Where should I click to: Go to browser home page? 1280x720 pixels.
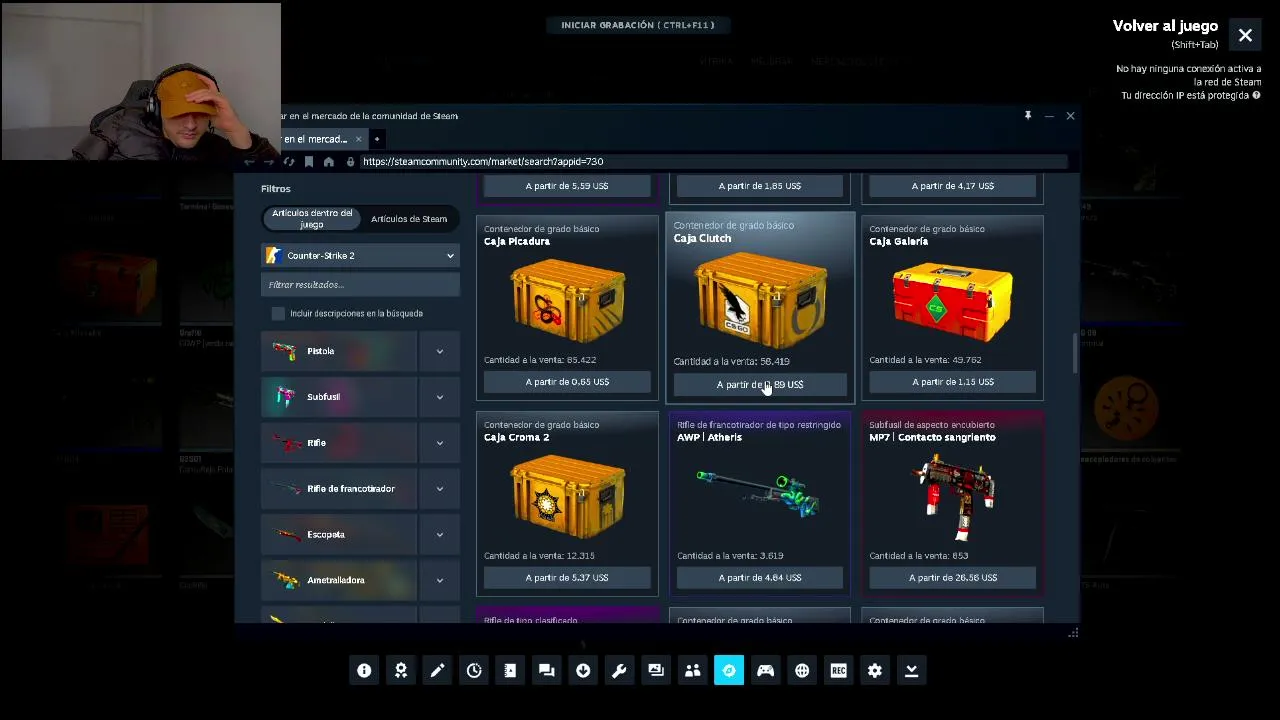[328, 161]
